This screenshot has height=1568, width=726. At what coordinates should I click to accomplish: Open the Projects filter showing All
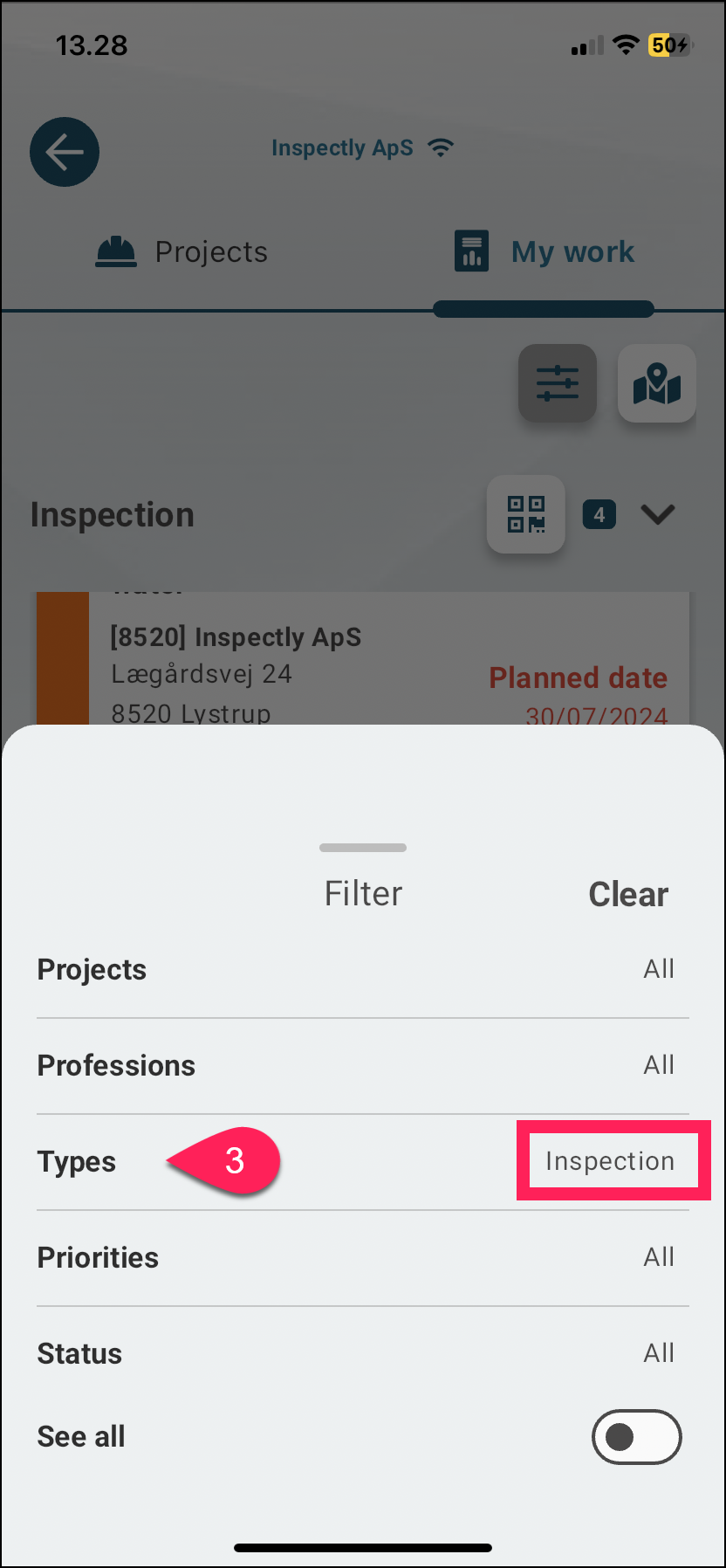(x=363, y=969)
